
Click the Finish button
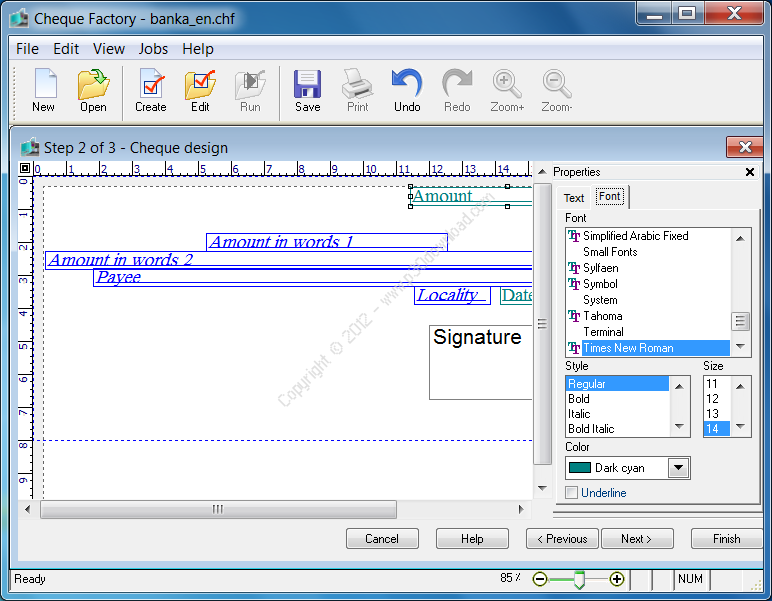click(727, 538)
